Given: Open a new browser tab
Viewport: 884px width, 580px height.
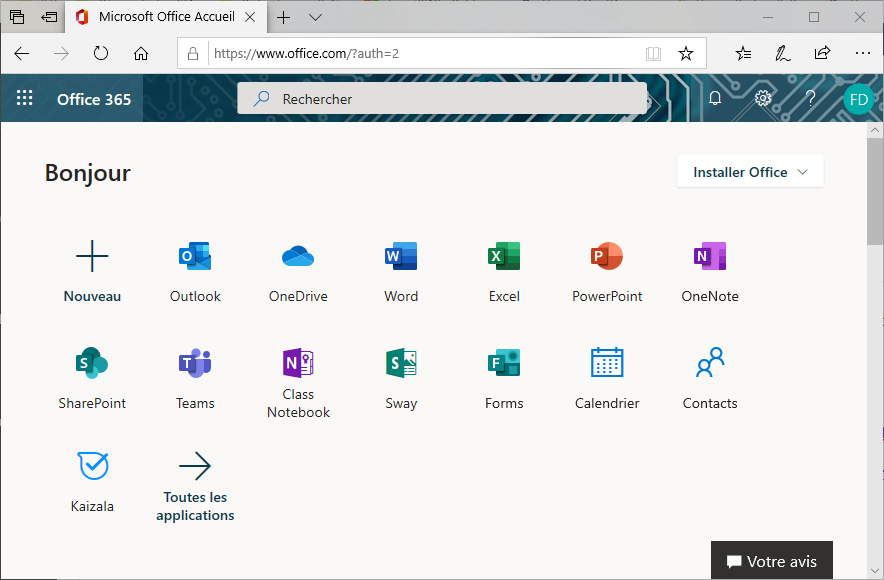Looking at the screenshot, I should [284, 17].
